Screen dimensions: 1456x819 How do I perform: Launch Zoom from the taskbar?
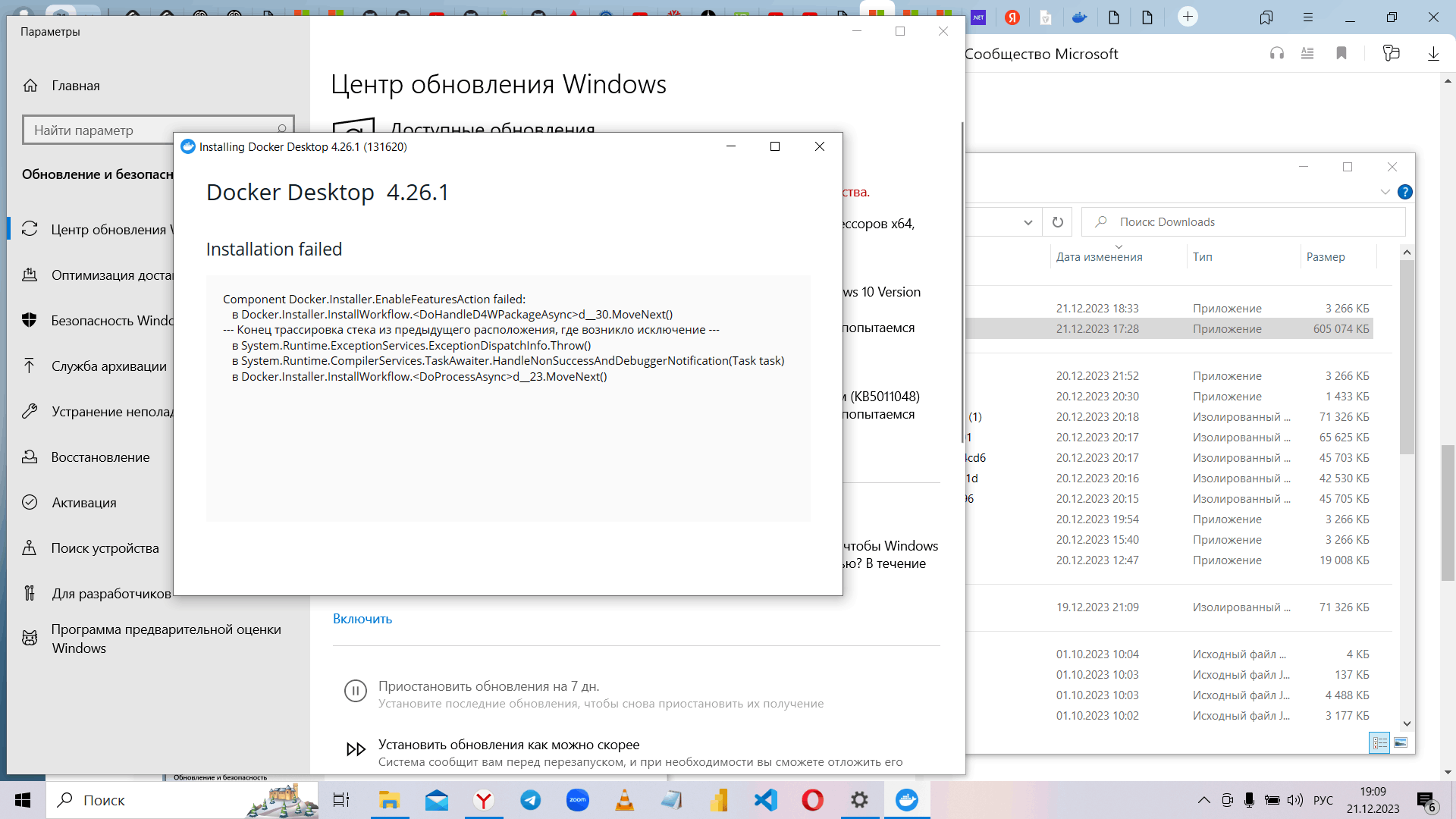(578, 800)
